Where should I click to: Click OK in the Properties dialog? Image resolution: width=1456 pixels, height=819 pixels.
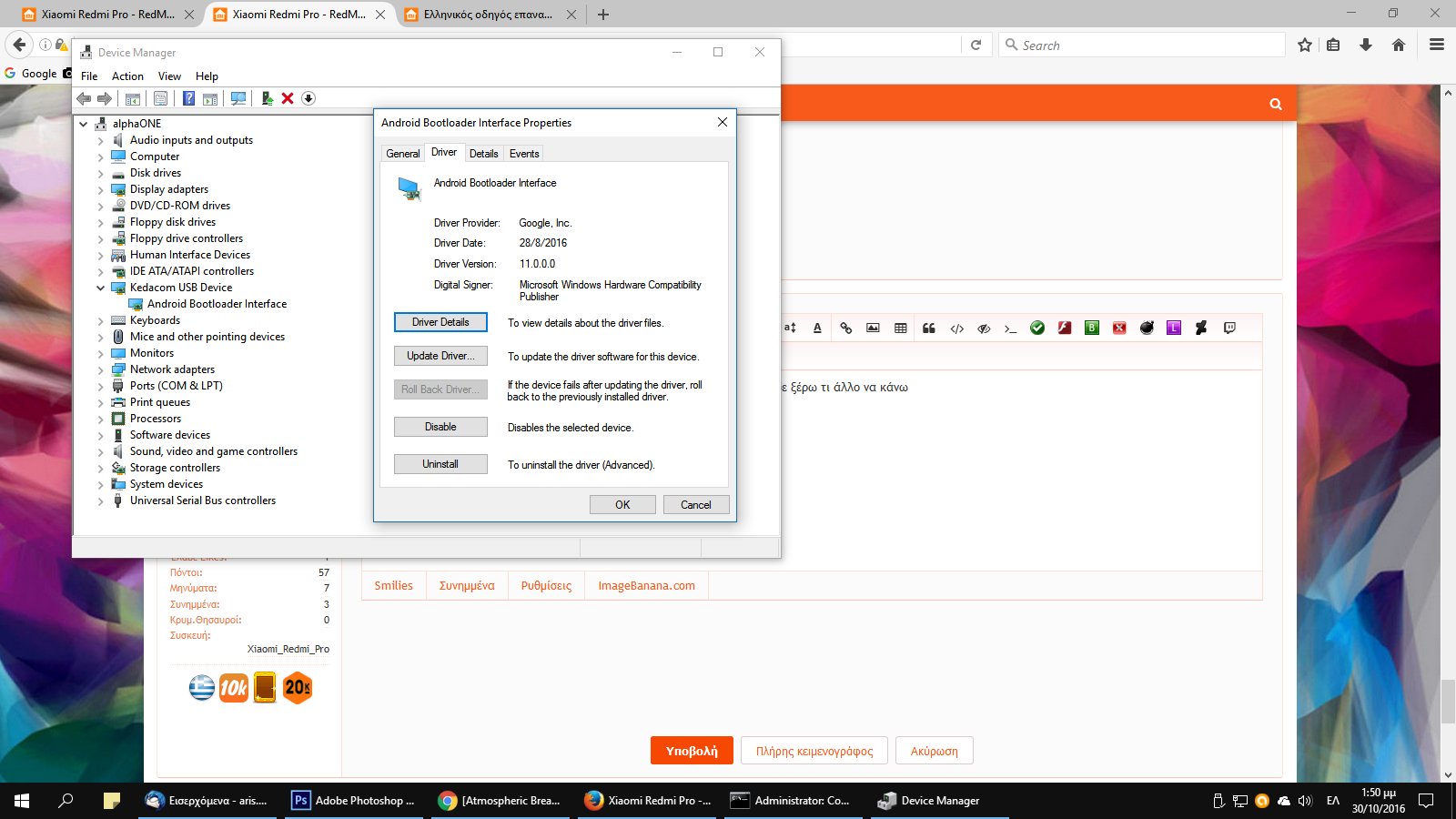pos(622,505)
